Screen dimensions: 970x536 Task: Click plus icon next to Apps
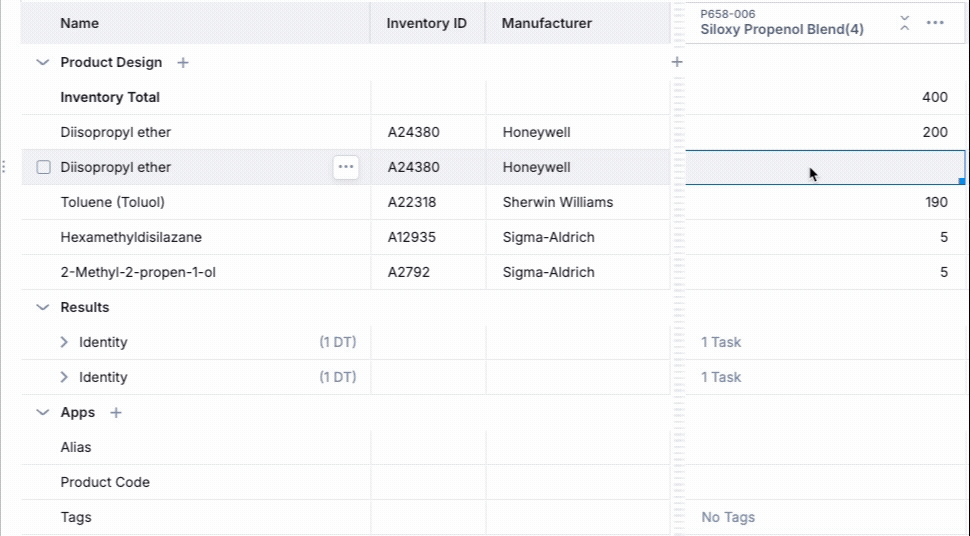point(116,413)
